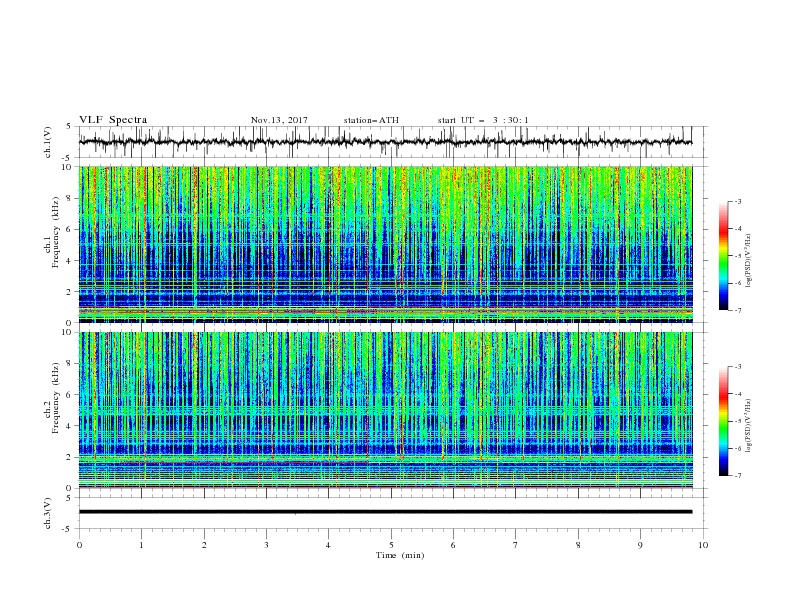Click the time axis tick label "10"
Image resolution: width=792 pixels, height=612 pixels.
[x=703, y=545]
